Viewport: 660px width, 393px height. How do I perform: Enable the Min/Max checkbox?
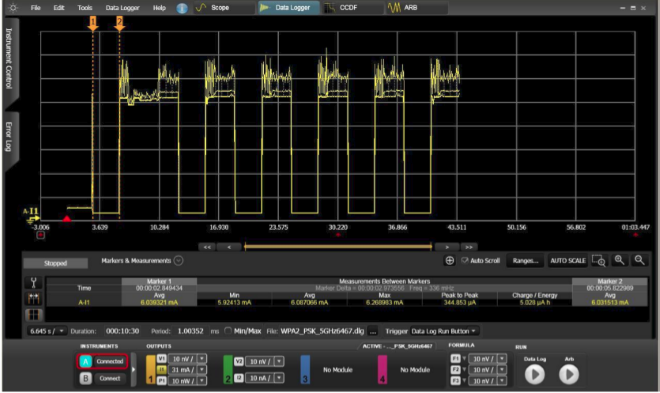pos(228,331)
